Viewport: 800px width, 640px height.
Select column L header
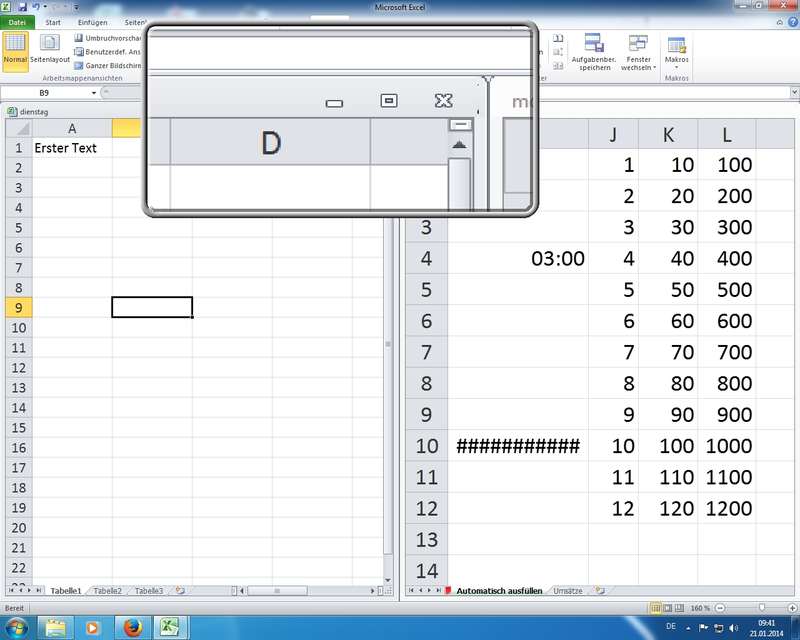727,134
